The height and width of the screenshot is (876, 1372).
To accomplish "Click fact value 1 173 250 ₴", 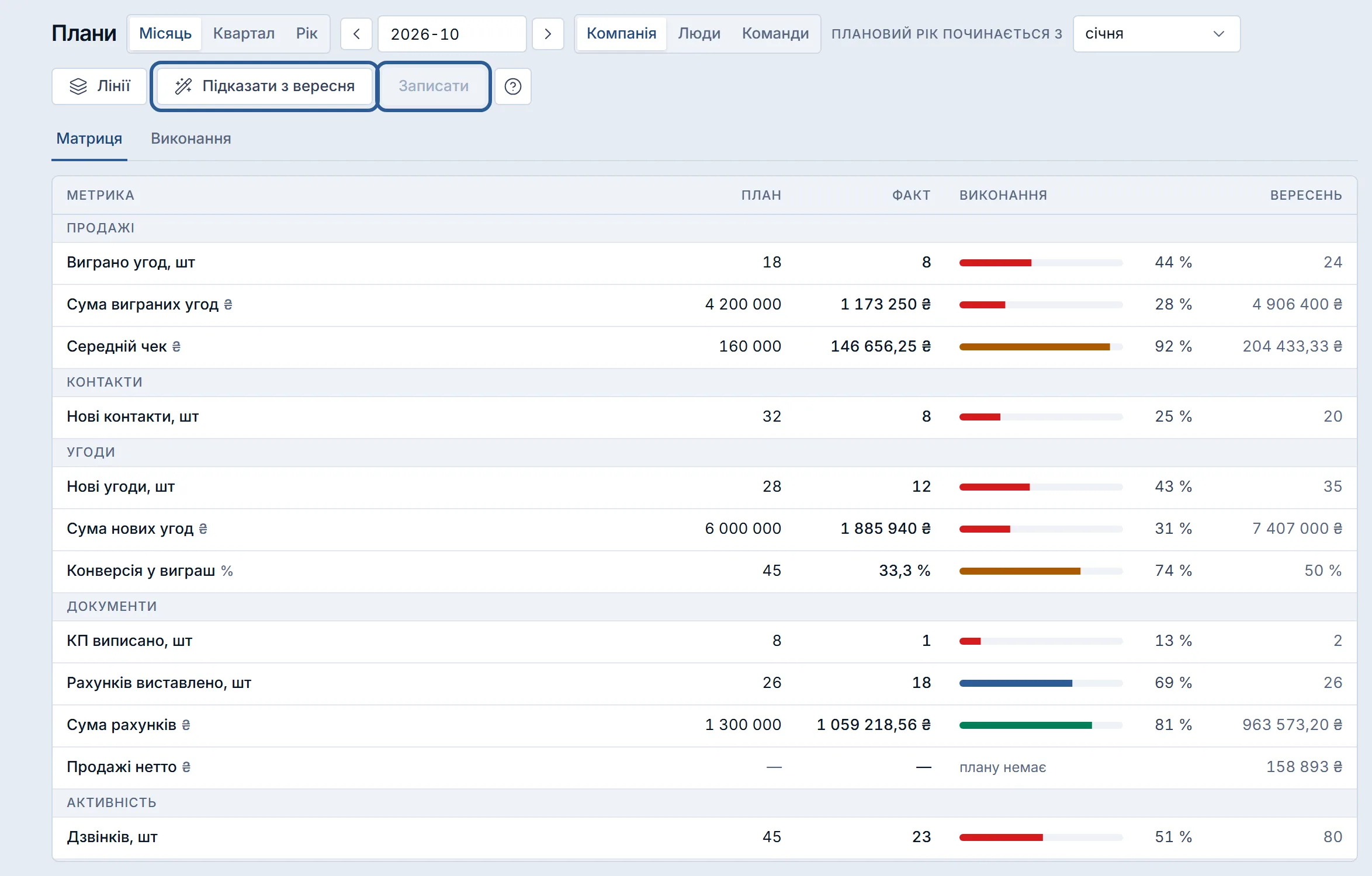I will [885, 304].
